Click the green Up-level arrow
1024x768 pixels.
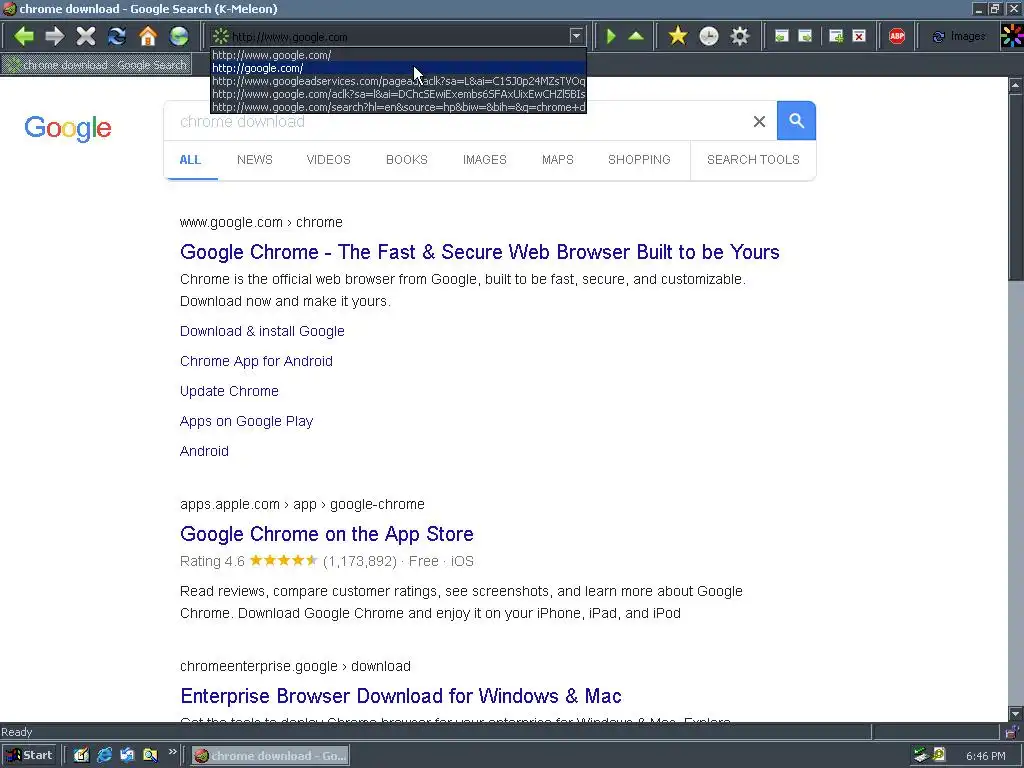[x=636, y=36]
